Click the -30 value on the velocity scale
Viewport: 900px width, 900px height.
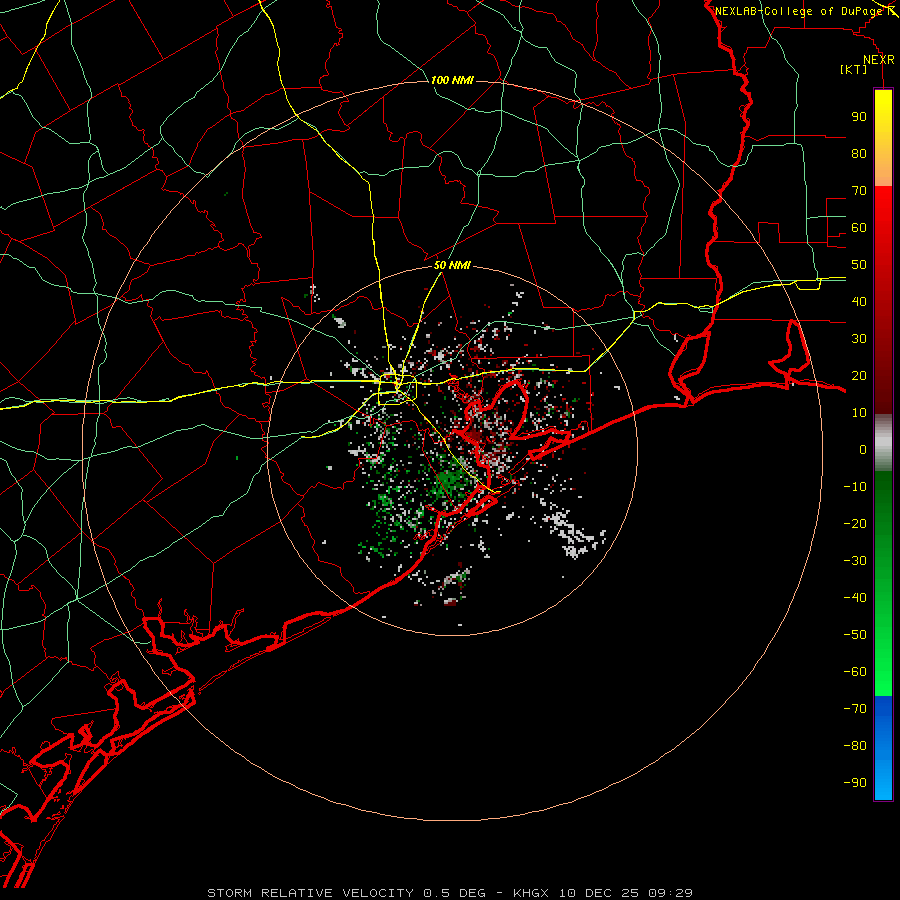[x=855, y=561]
